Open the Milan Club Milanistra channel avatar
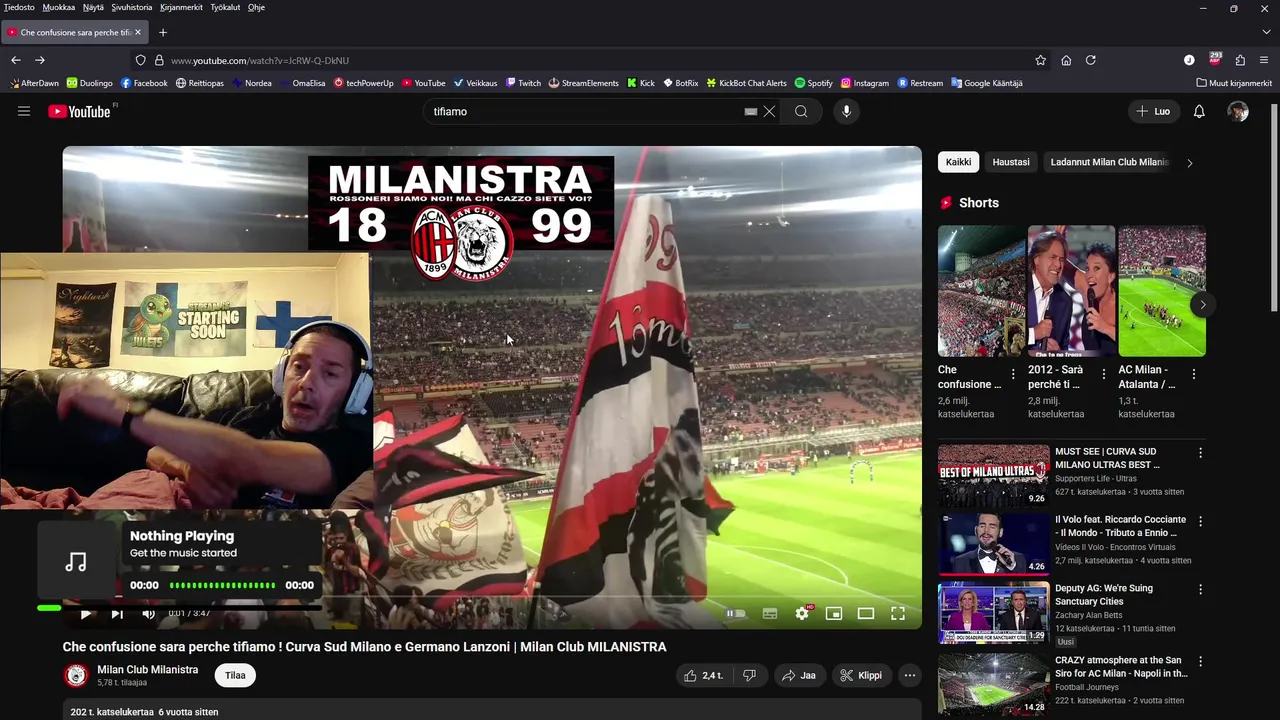 [x=76, y=675]
